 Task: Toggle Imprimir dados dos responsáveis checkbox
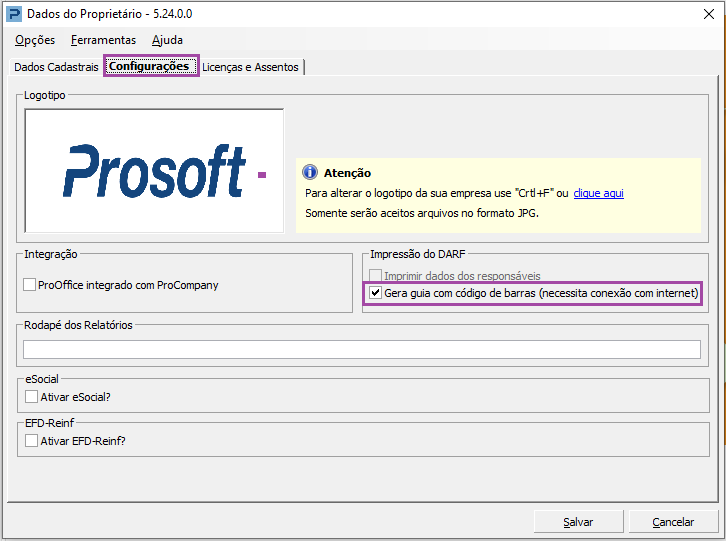click(376, 275)
